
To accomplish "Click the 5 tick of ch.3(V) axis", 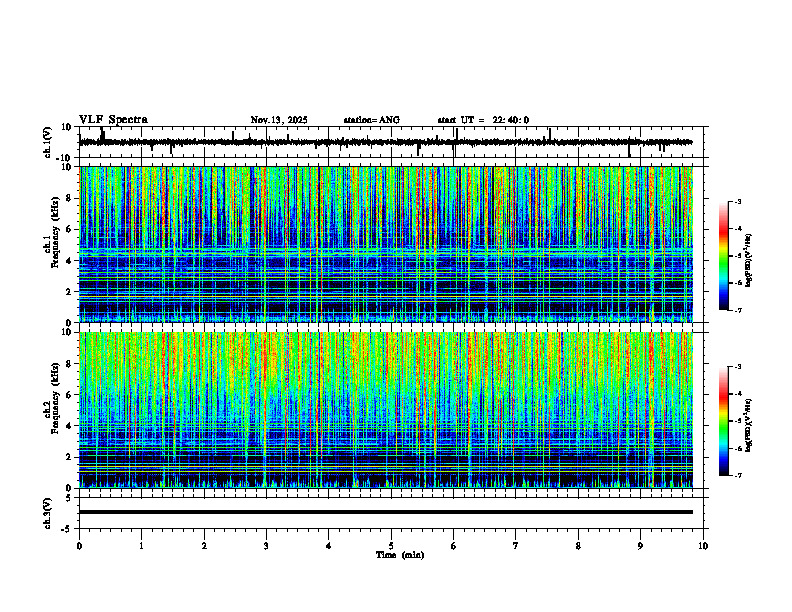I will [70, 498].
